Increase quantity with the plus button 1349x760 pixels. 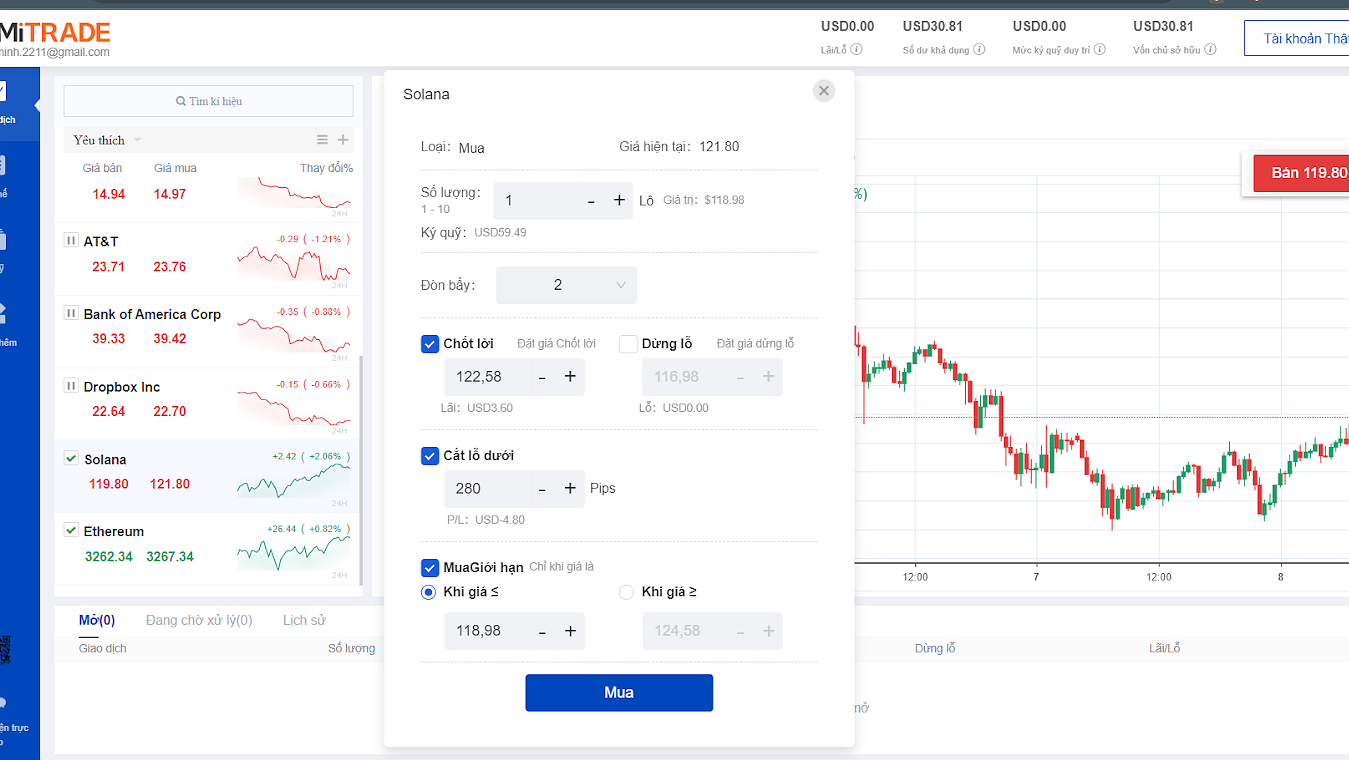[x=619, y=201]
